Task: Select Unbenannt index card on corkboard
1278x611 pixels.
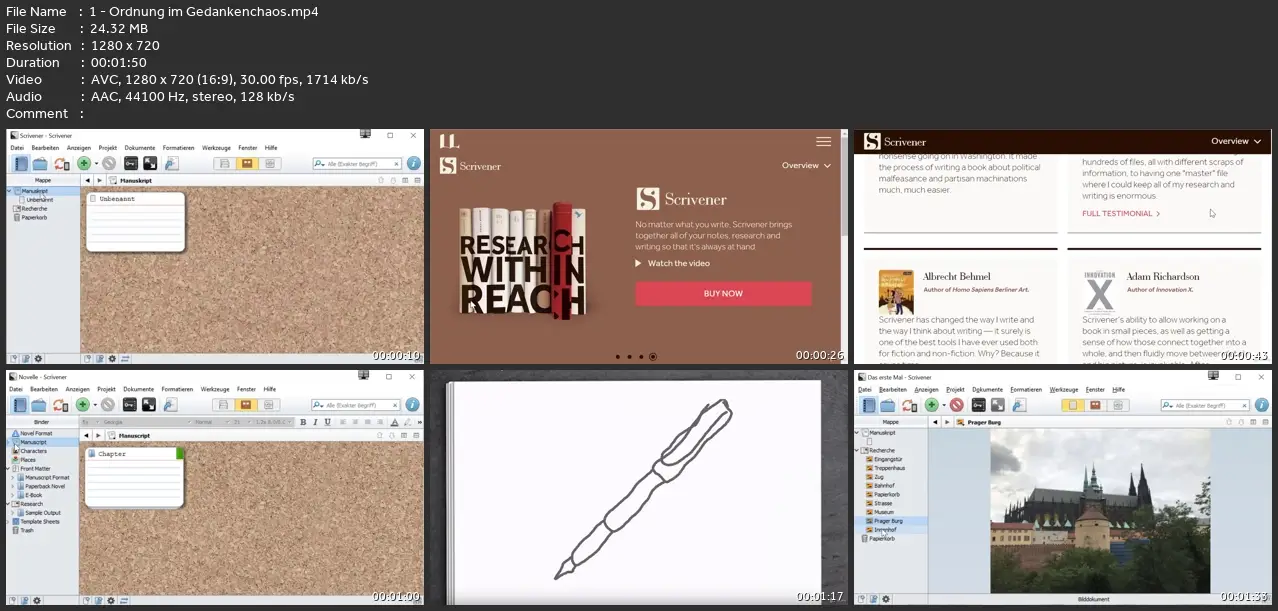Action: coord(136,222)
